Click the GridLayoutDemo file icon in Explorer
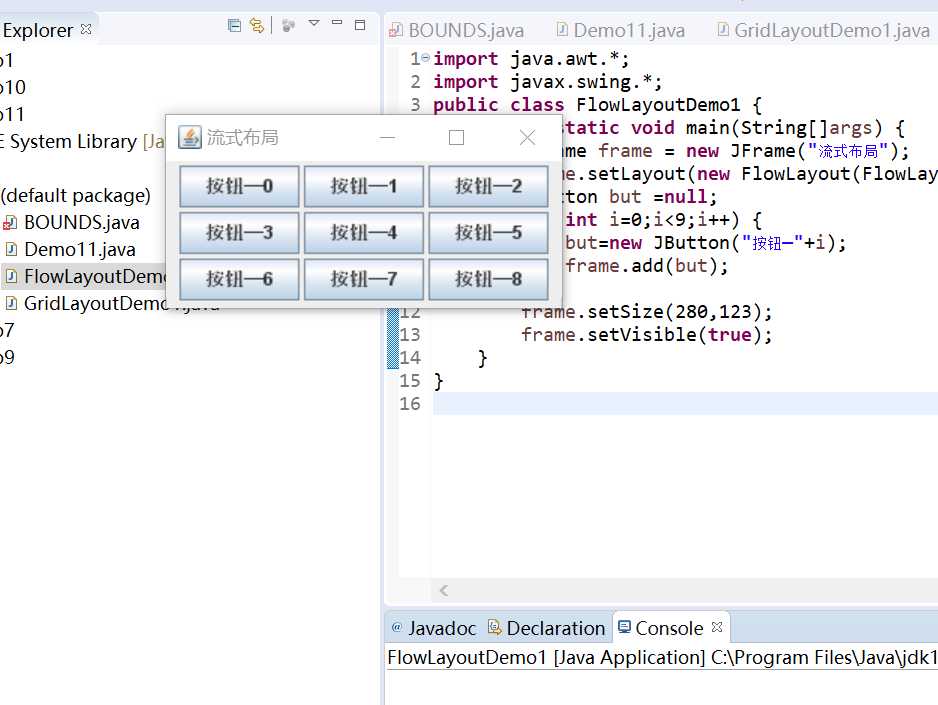The width and height of the screenshot is (938, 705). click(x=11, y=303)
